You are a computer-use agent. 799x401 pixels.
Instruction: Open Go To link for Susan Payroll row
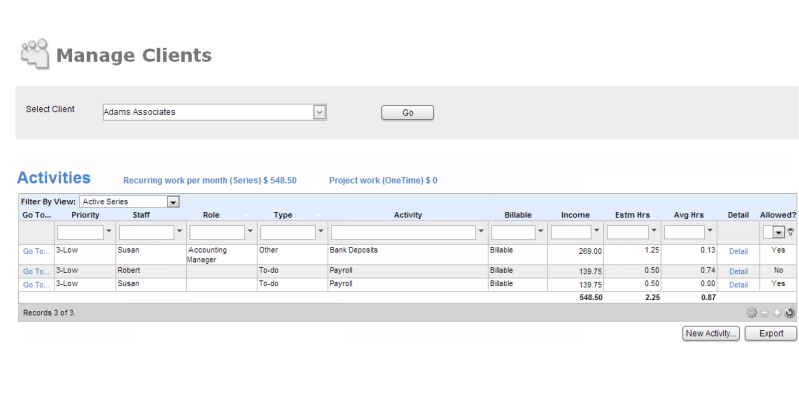[36, 285]
